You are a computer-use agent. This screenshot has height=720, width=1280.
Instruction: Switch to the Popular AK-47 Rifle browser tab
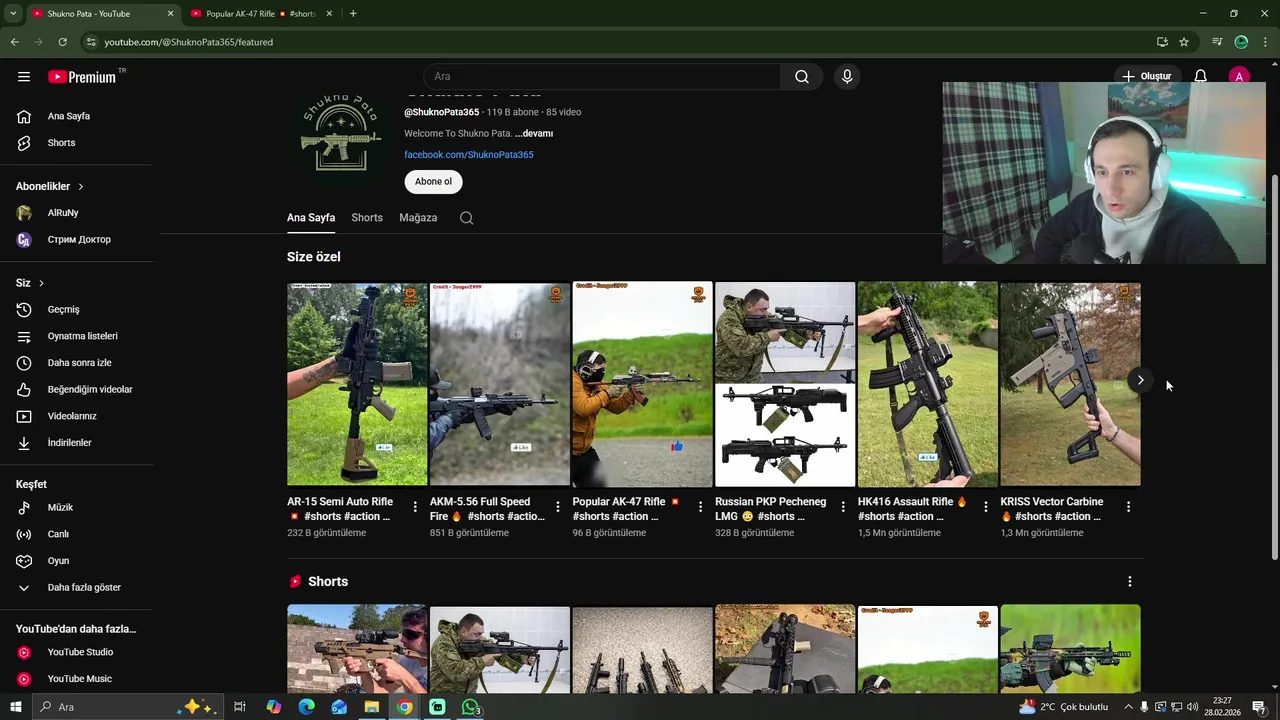coord(260,14)
